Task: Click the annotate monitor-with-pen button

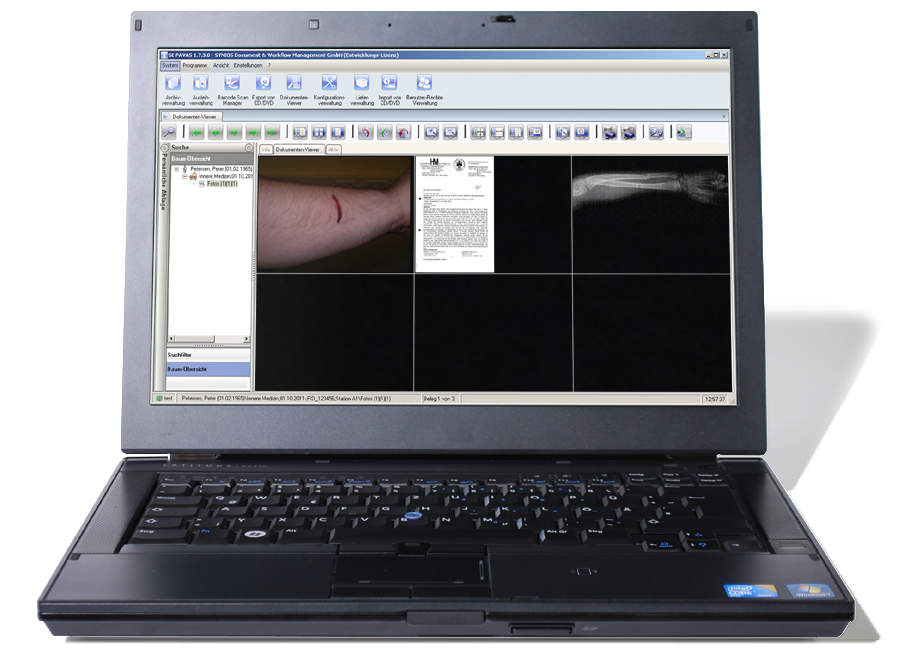Action: (x=656, y=133)
